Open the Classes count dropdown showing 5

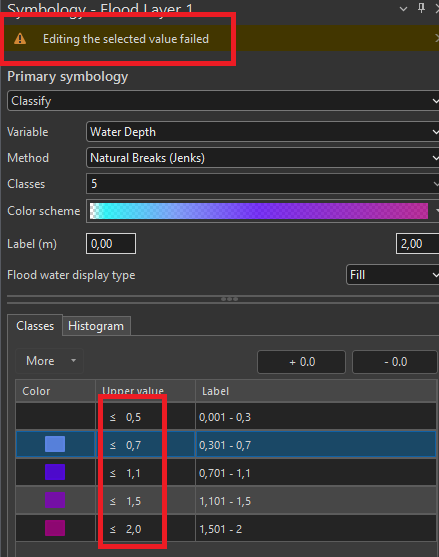pyautogui.click(x=262, y=184)
